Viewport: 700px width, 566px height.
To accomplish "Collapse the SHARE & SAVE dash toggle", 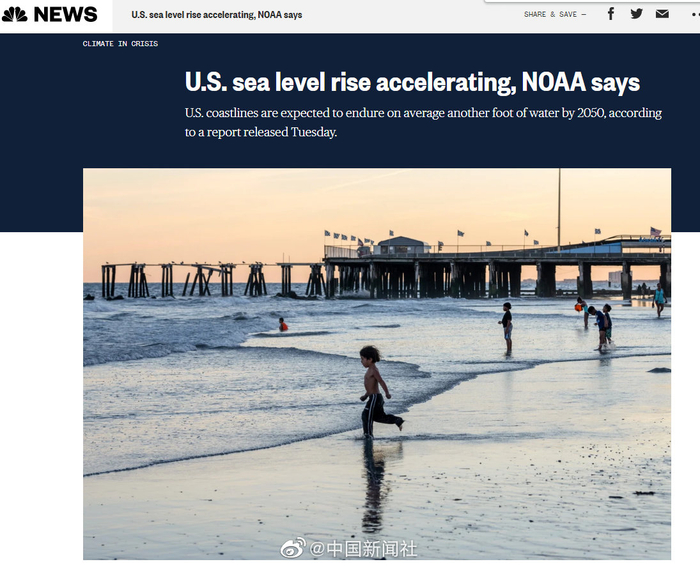I will point(583,14).
